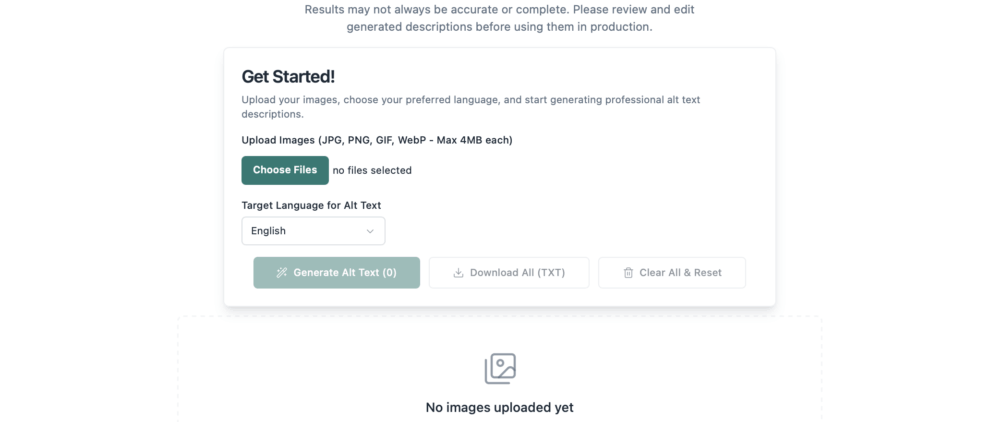
Task: Click the Generate Alt Text (0) button
Action: point(337,273)
